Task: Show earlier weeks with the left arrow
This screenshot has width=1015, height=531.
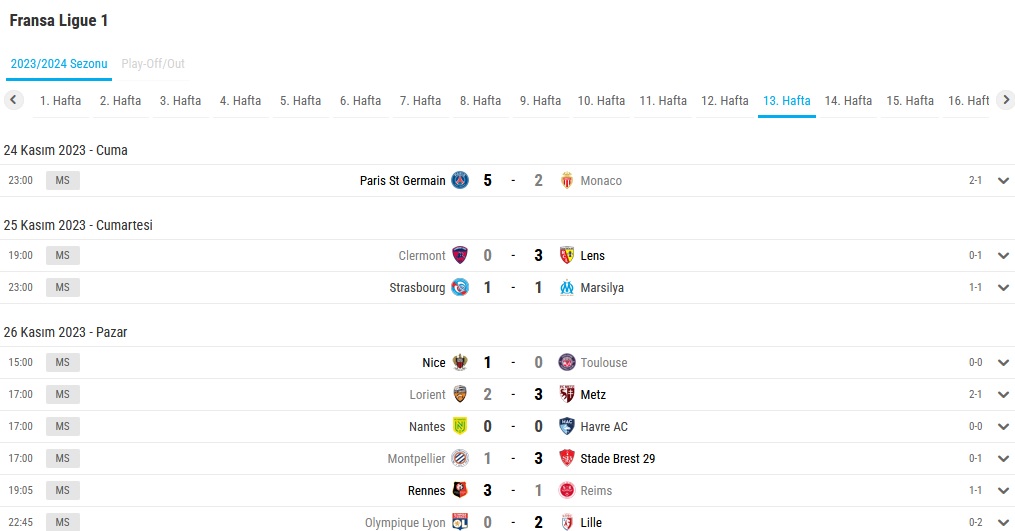Action: pyautogui.click(x=13, y=100)
